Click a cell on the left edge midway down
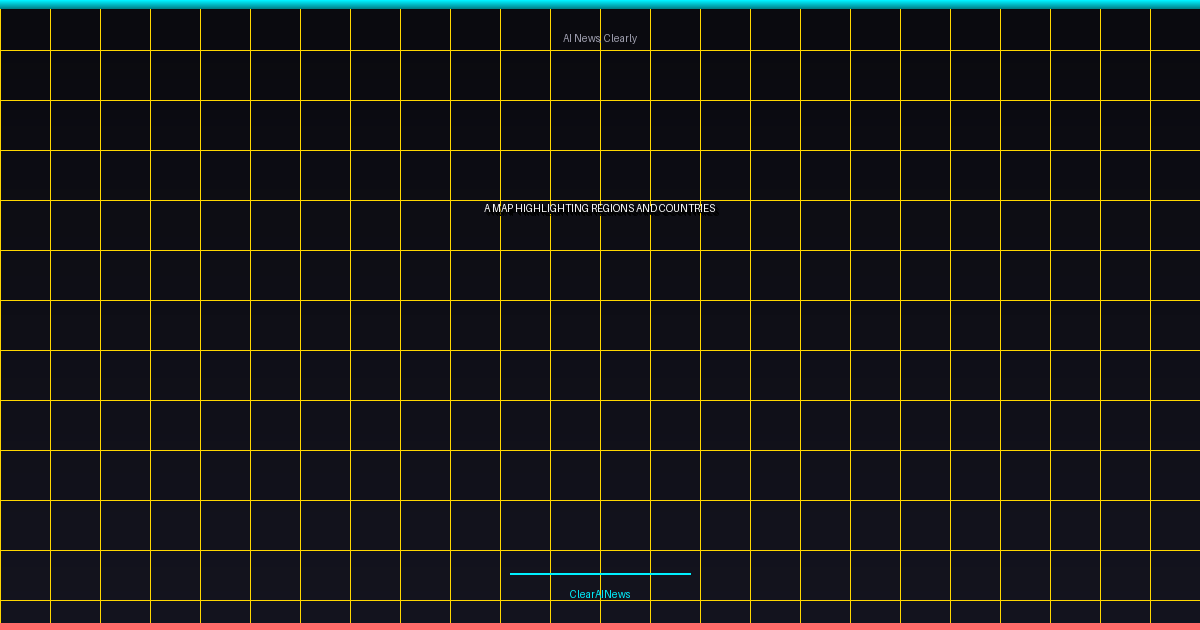 (x=25, y=325)
